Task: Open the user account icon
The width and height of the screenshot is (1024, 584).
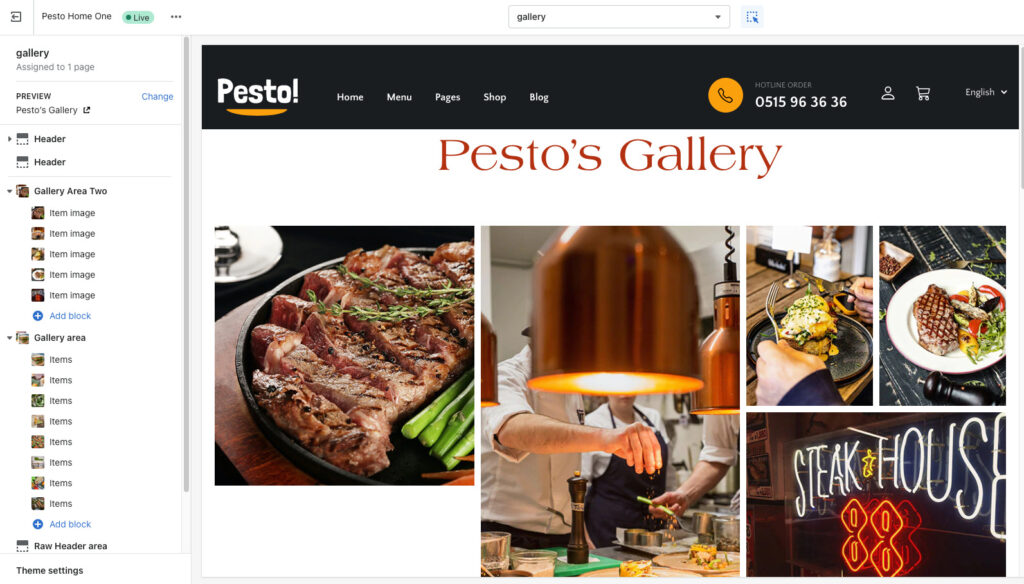Action: [x=888, y=93]
